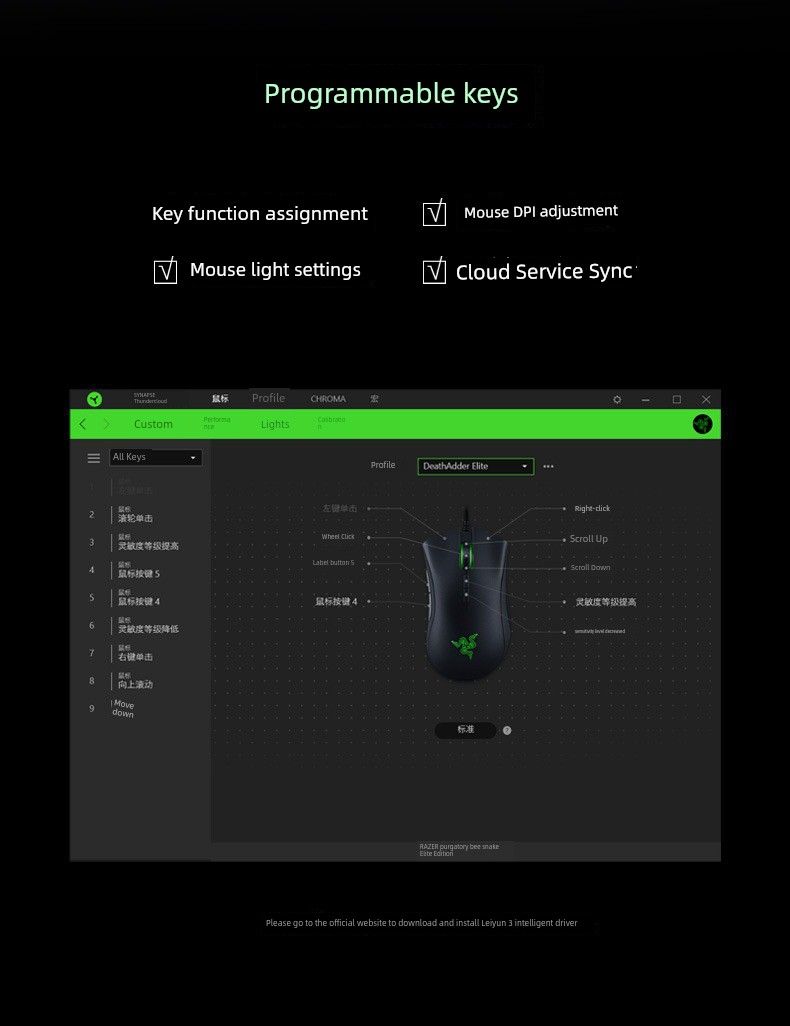Maximize the Synapse window
790x1026 pixels.
tap(677, 399)
